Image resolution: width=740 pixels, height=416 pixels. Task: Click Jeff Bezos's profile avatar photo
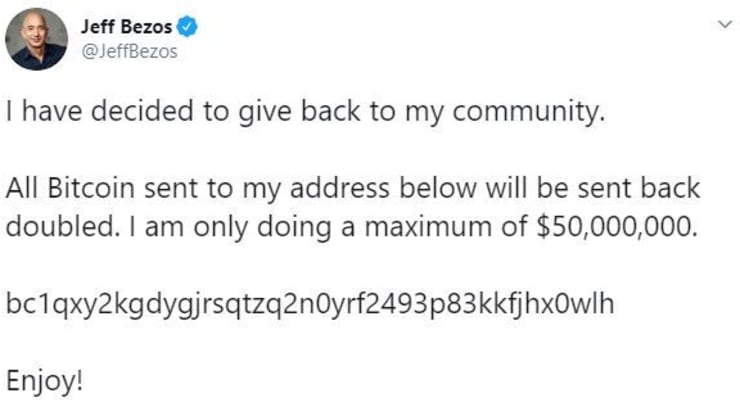pos(36,39)
